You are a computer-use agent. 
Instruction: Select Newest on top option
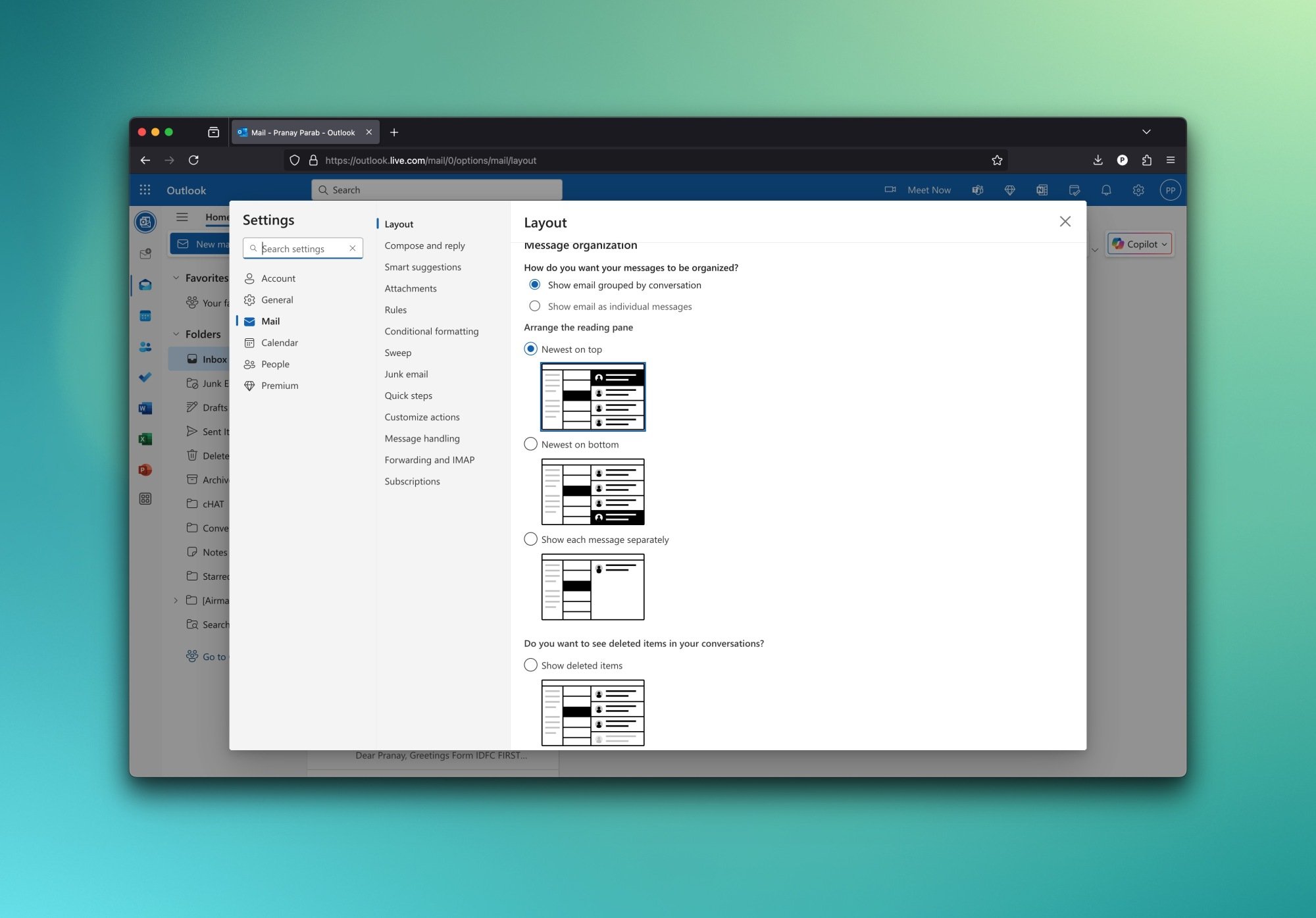(x=530, y=349)
